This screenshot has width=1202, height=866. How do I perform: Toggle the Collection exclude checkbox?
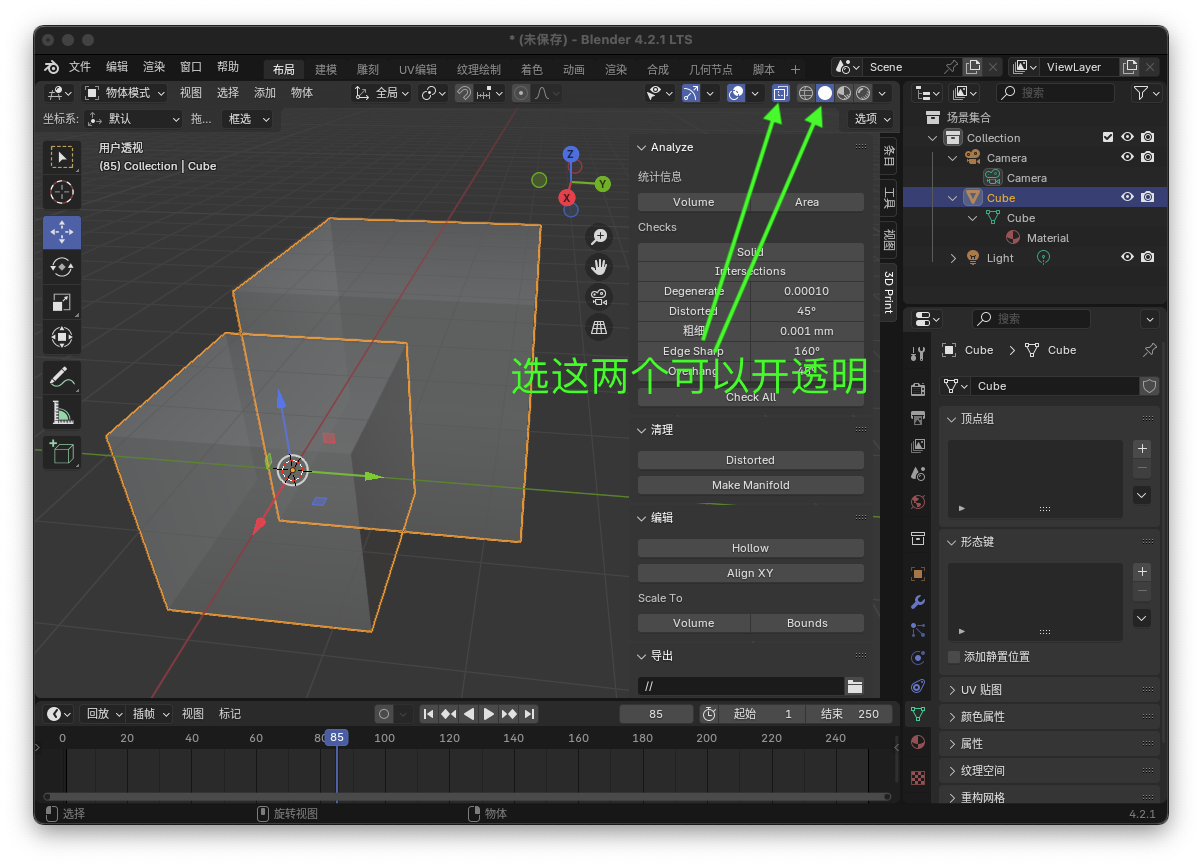pos(1107,137)
